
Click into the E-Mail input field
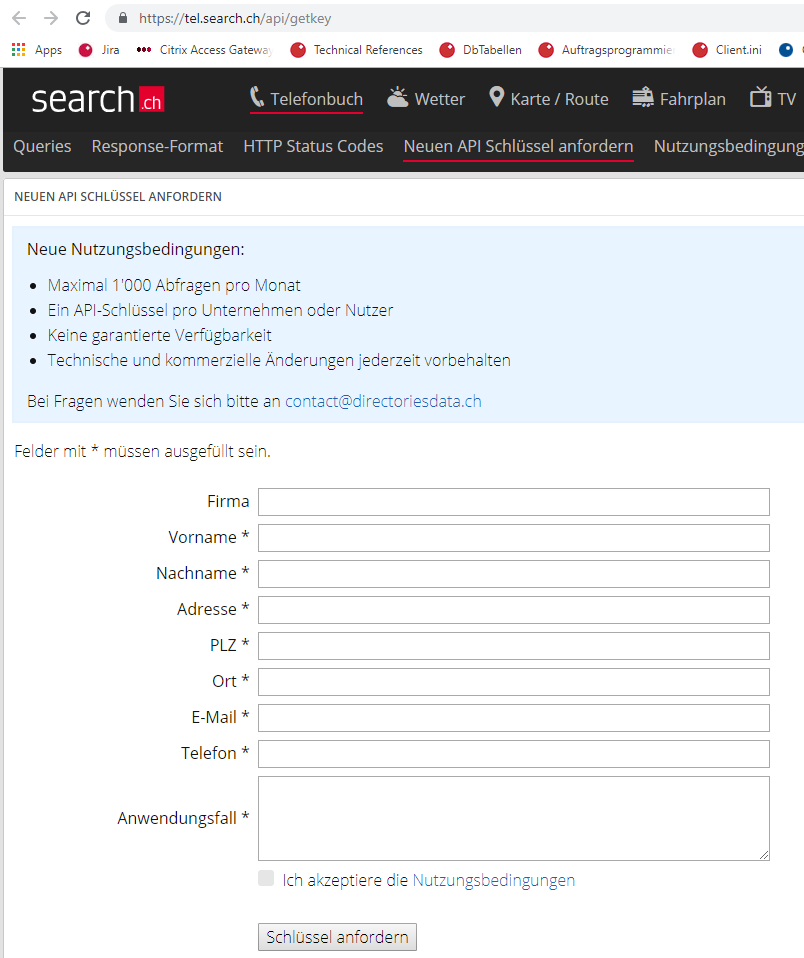(513, 718)
